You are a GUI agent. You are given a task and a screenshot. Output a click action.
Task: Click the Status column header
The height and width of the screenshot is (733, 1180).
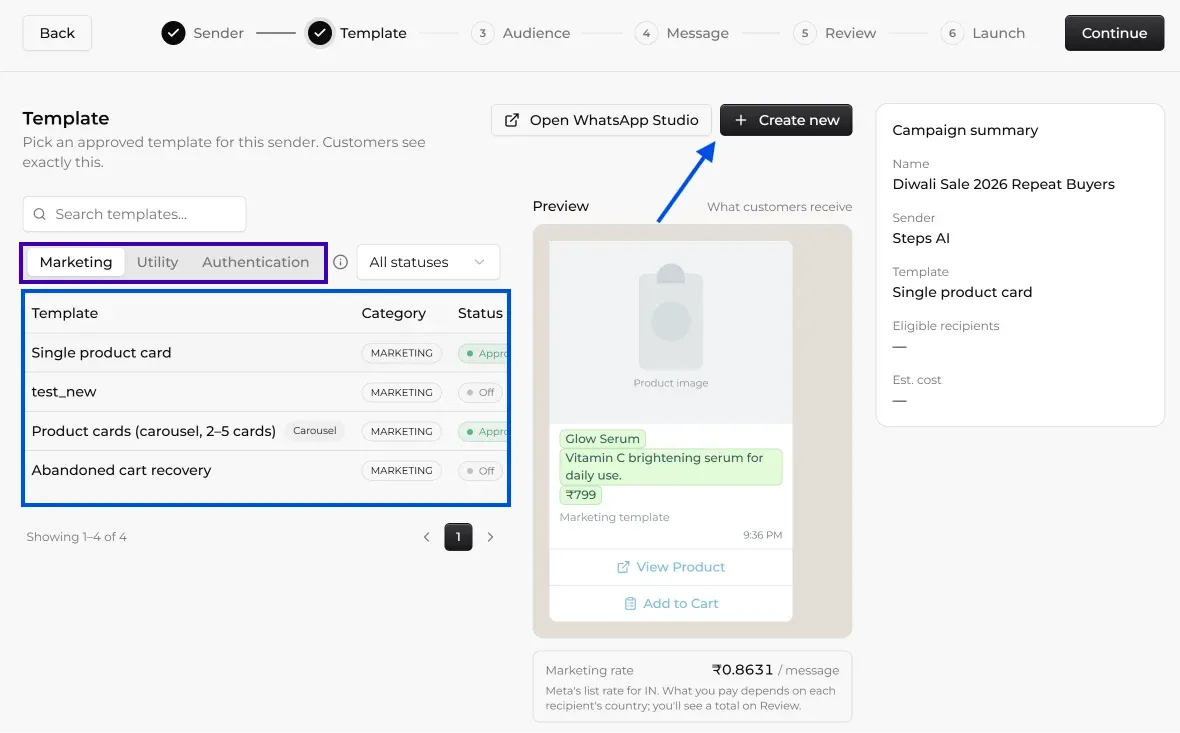point(480,313)
